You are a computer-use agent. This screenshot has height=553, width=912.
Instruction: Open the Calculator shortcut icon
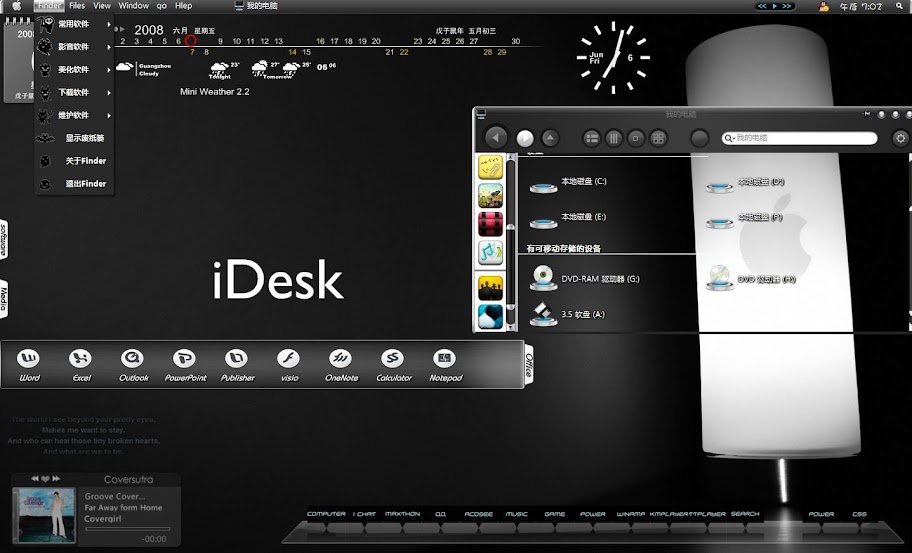click(393, 359)
